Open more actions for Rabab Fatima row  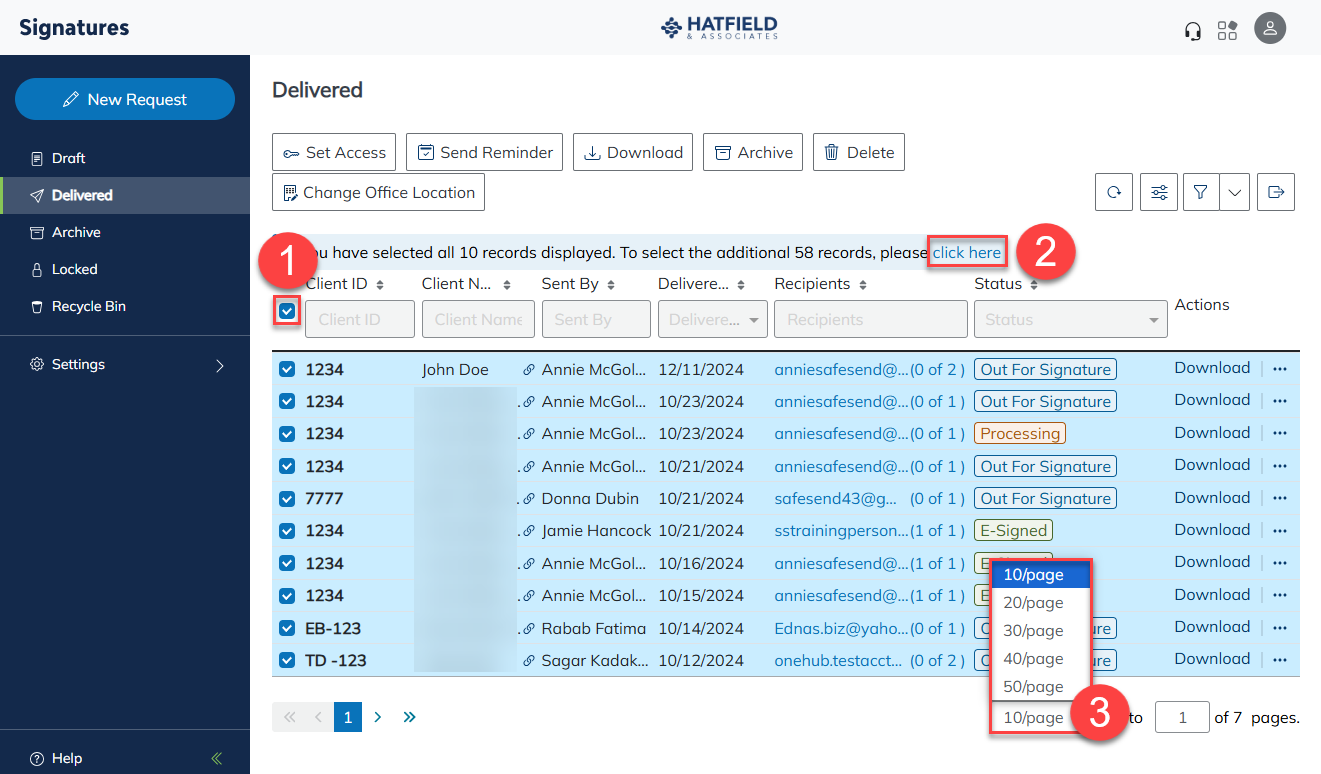coord(1279,627)
